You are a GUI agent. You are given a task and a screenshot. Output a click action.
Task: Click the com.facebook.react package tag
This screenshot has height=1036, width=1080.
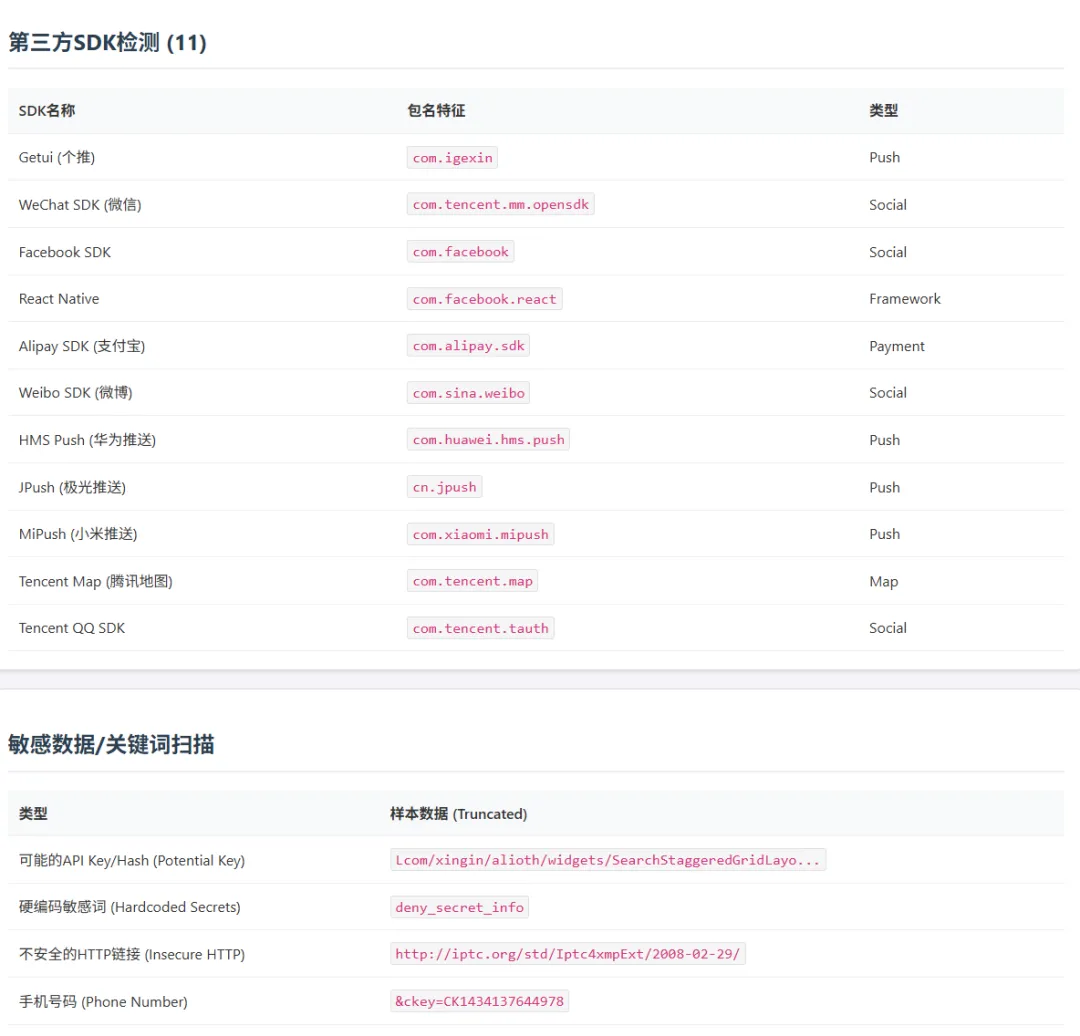pyautogui.click(x=484, y=299)
